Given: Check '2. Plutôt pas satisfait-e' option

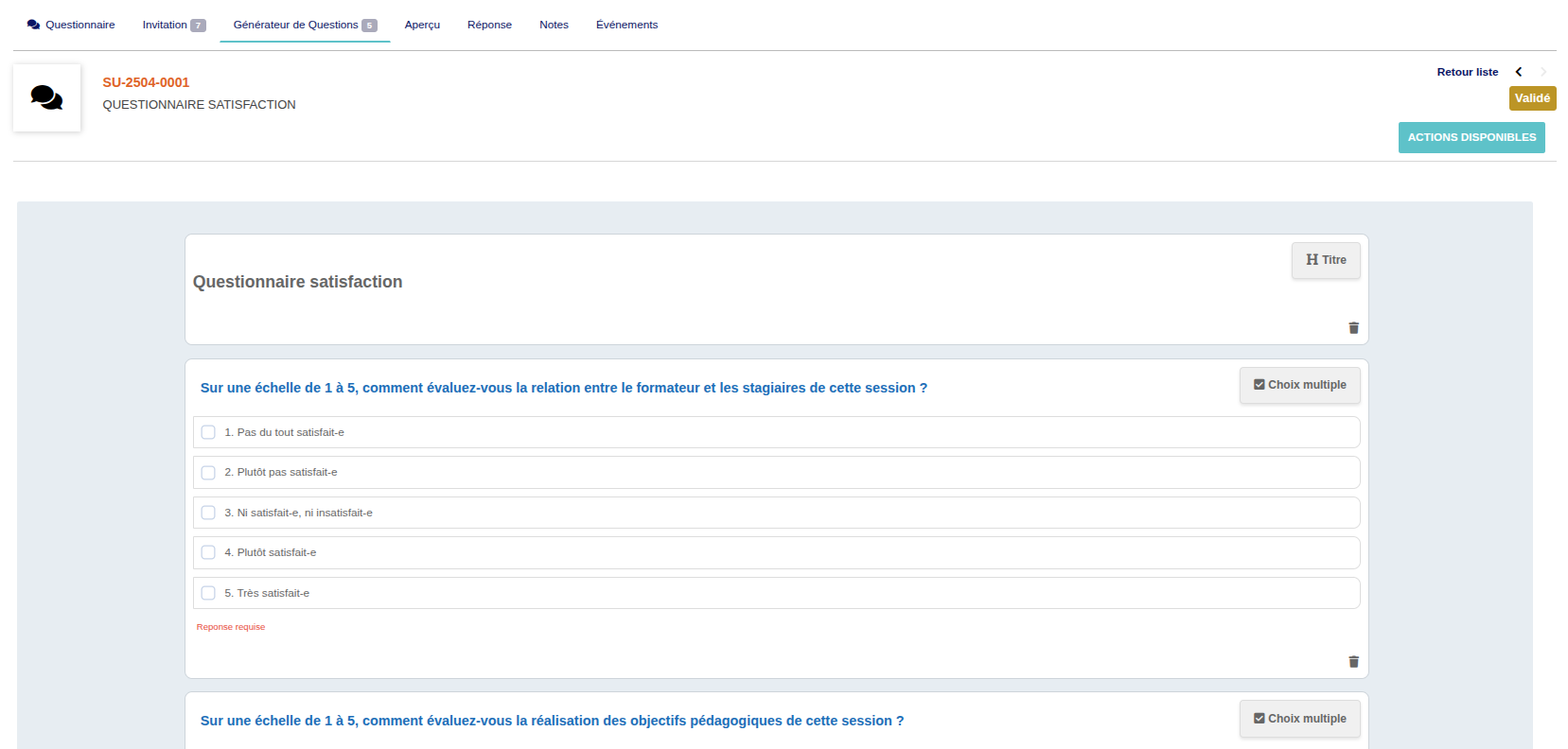Looking at the screenshot, I should (x=208, y=473).
